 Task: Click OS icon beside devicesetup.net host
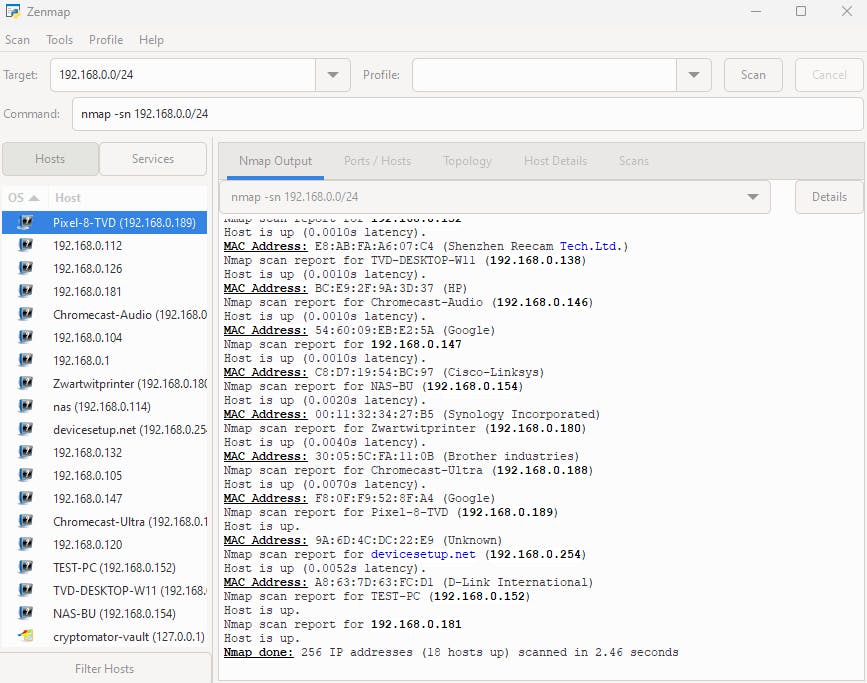[x=25, y=429]
